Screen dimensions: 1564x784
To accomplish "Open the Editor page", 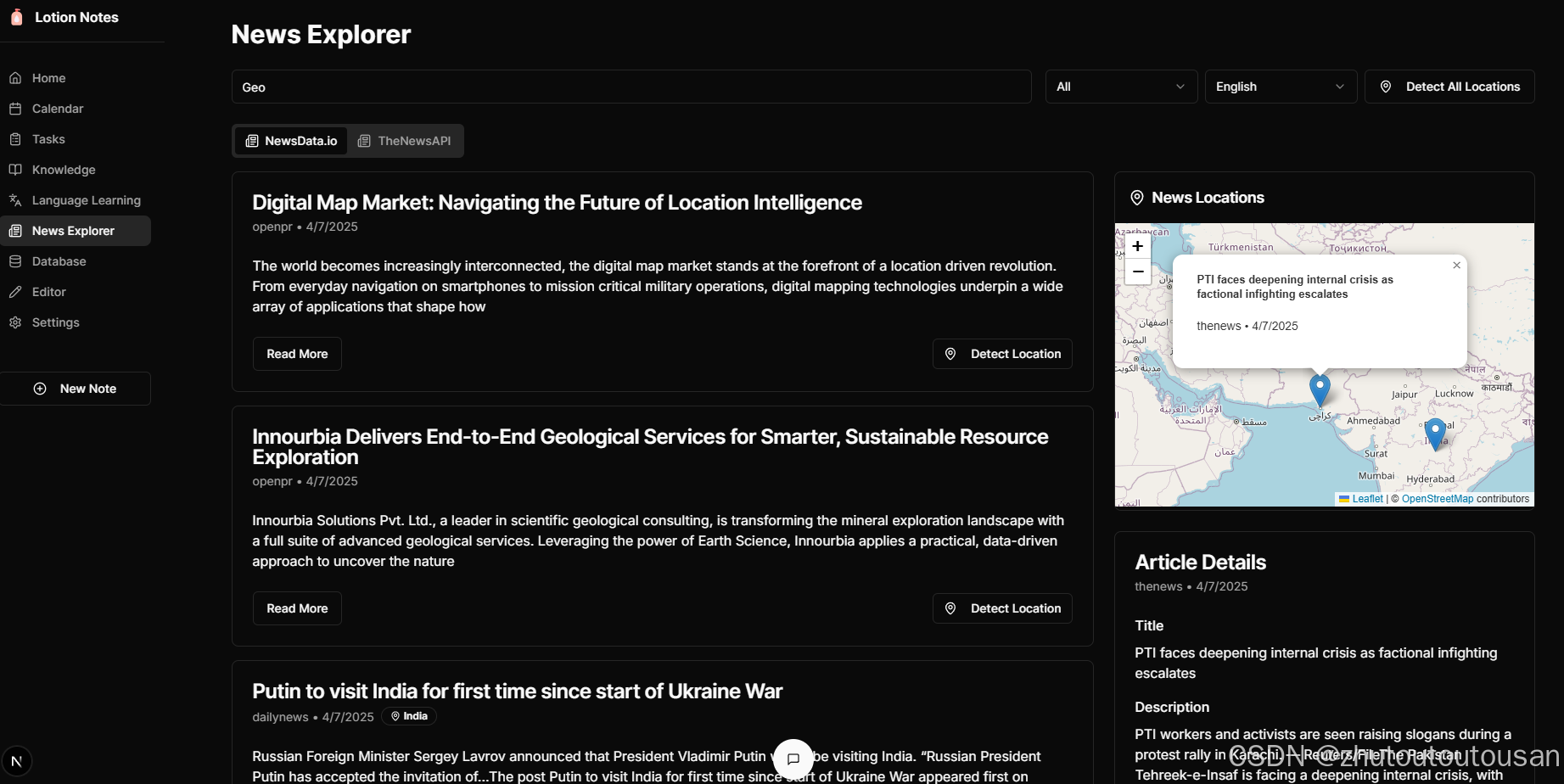I will (x=76, y=292).
